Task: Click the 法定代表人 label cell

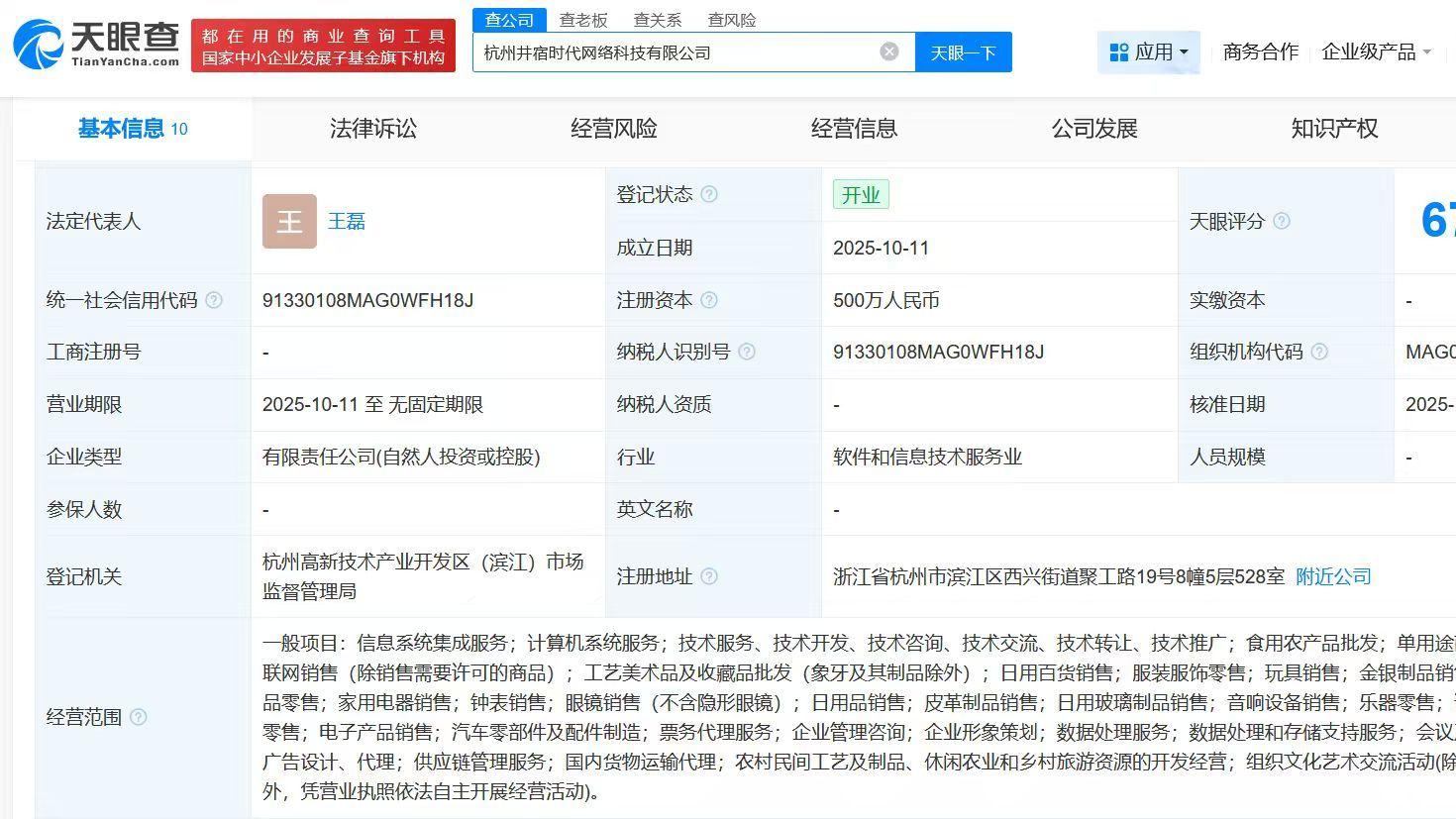Action: tap(144, 221)
